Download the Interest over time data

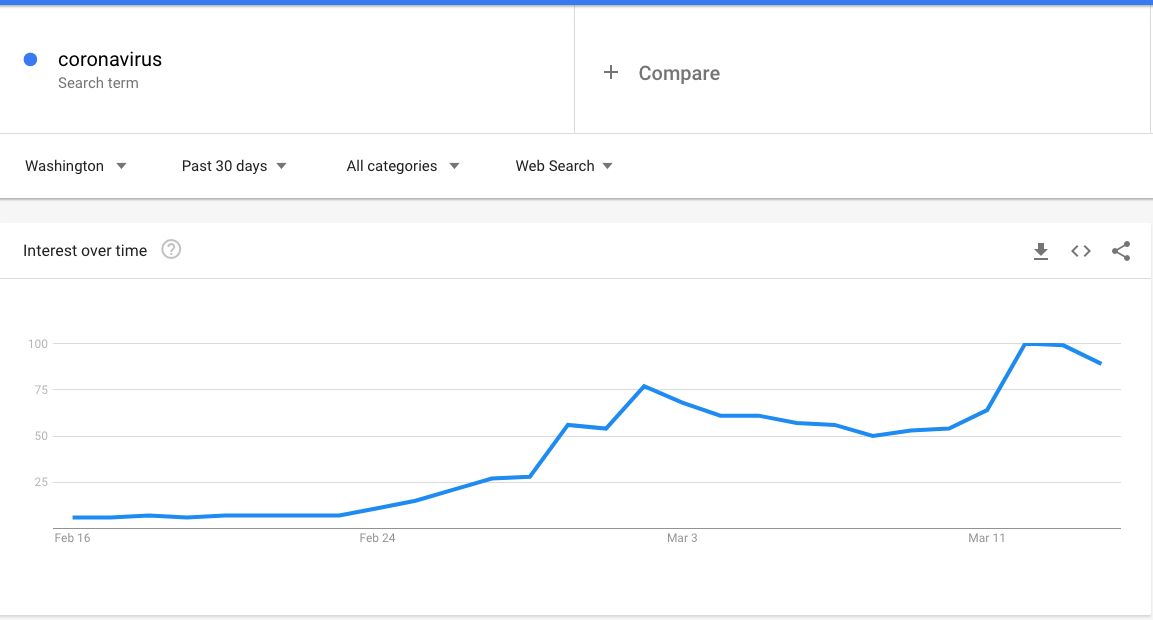[1040, 252]
